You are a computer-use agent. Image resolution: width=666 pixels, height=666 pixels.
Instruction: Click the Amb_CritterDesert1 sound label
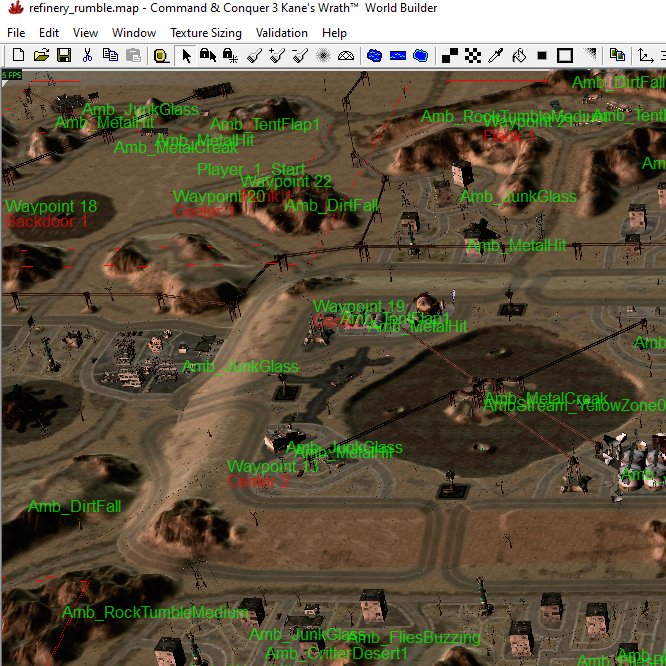pyautogui.click(x=336, y=653)
